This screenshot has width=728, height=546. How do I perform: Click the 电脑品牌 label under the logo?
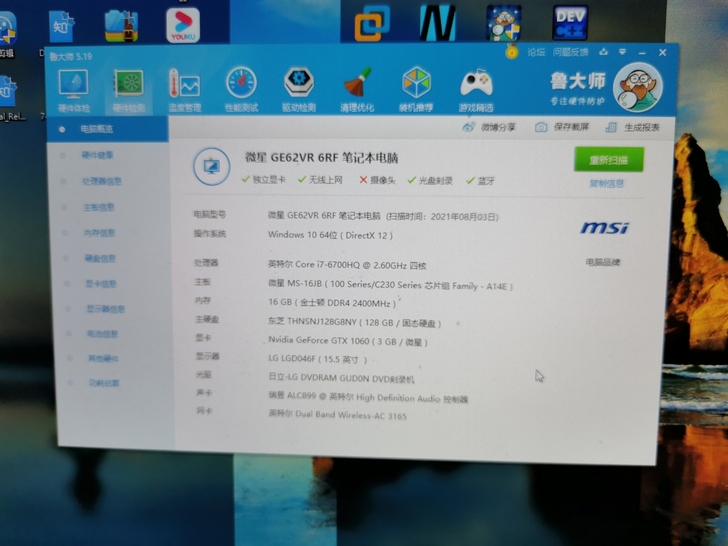pyautogui.click(x=603, y=262)
